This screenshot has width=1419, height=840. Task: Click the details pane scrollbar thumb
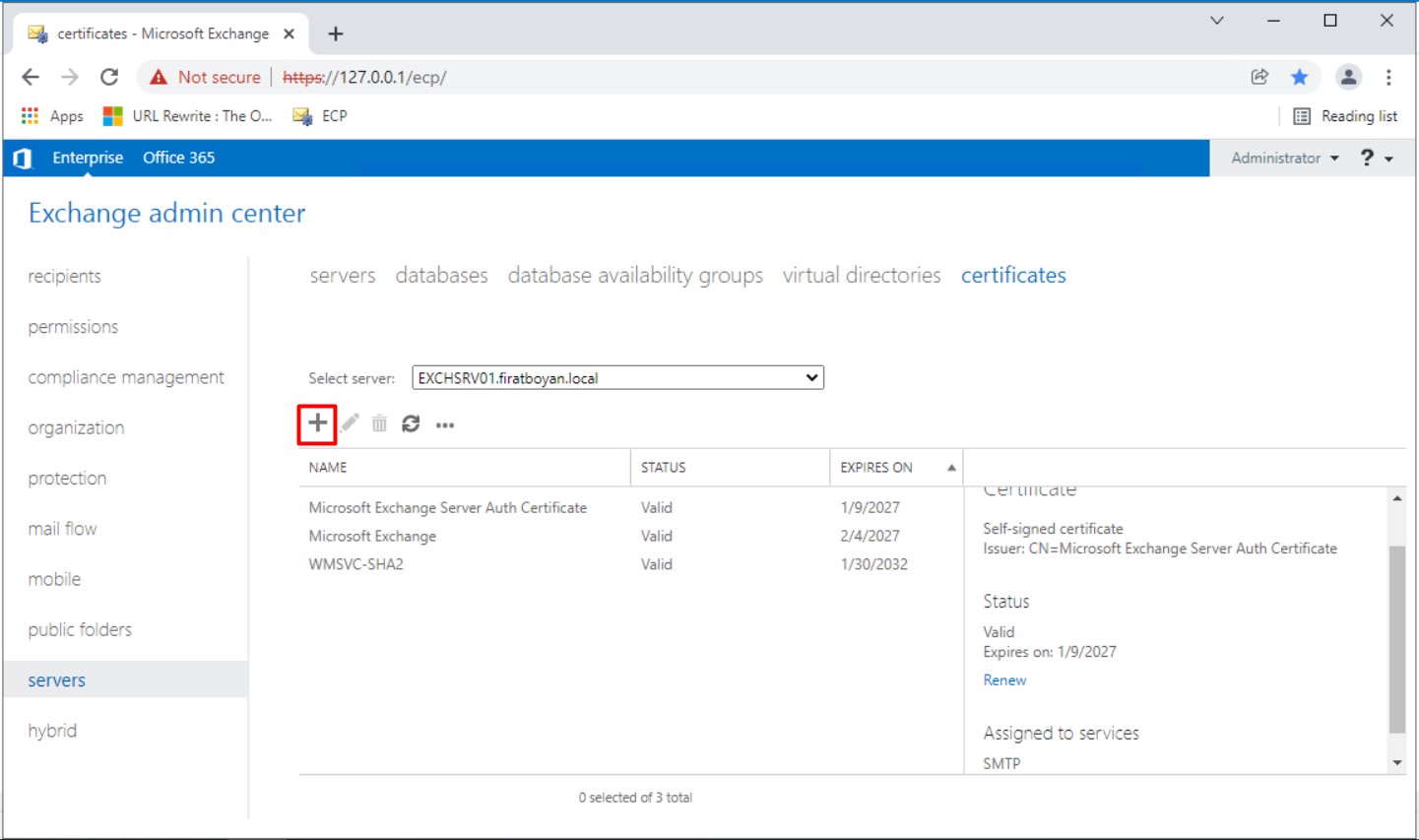[1397, 639]
